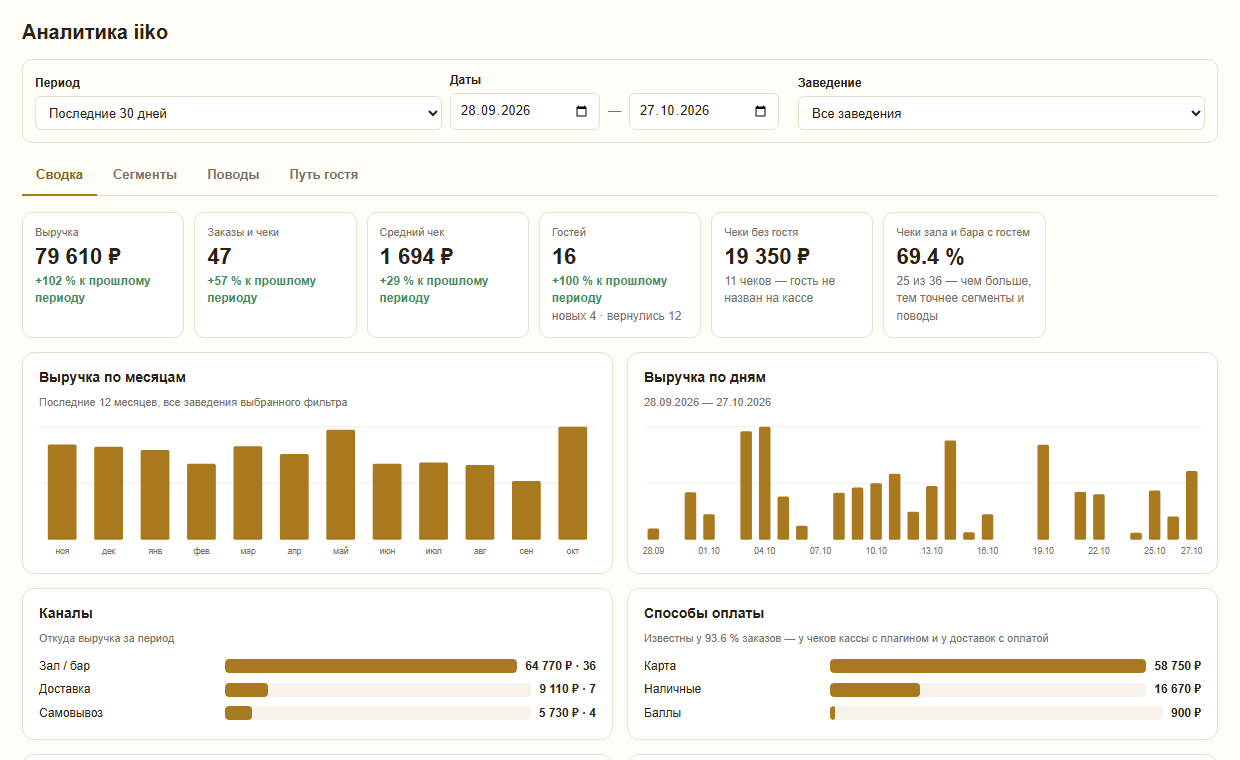Click the Чеки без гостя card

(791, 275)
